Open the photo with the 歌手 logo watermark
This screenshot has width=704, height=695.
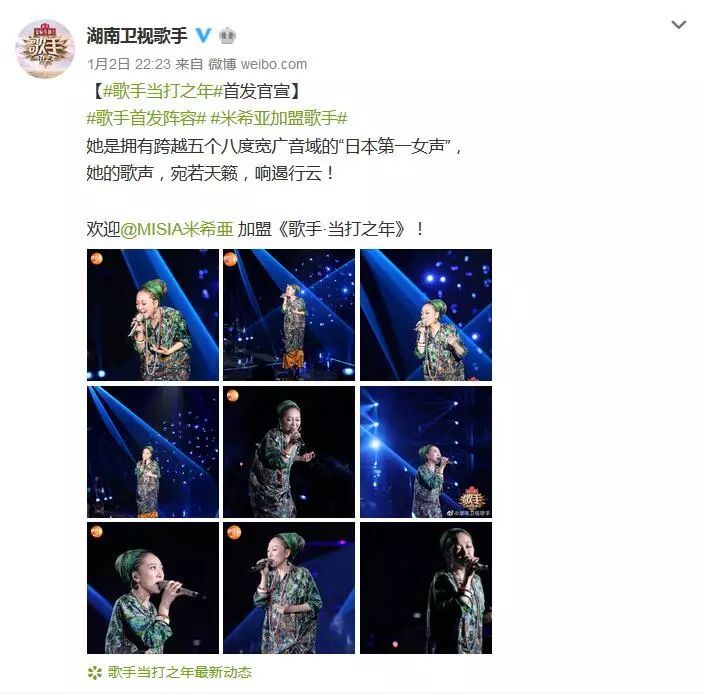[x=426, y=452]
